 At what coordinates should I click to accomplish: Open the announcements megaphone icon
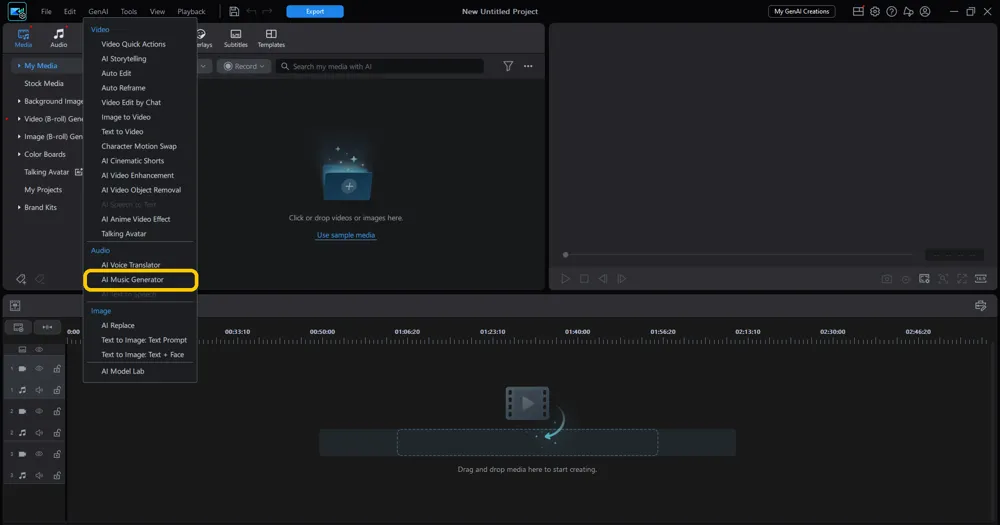tap(908, 11)
